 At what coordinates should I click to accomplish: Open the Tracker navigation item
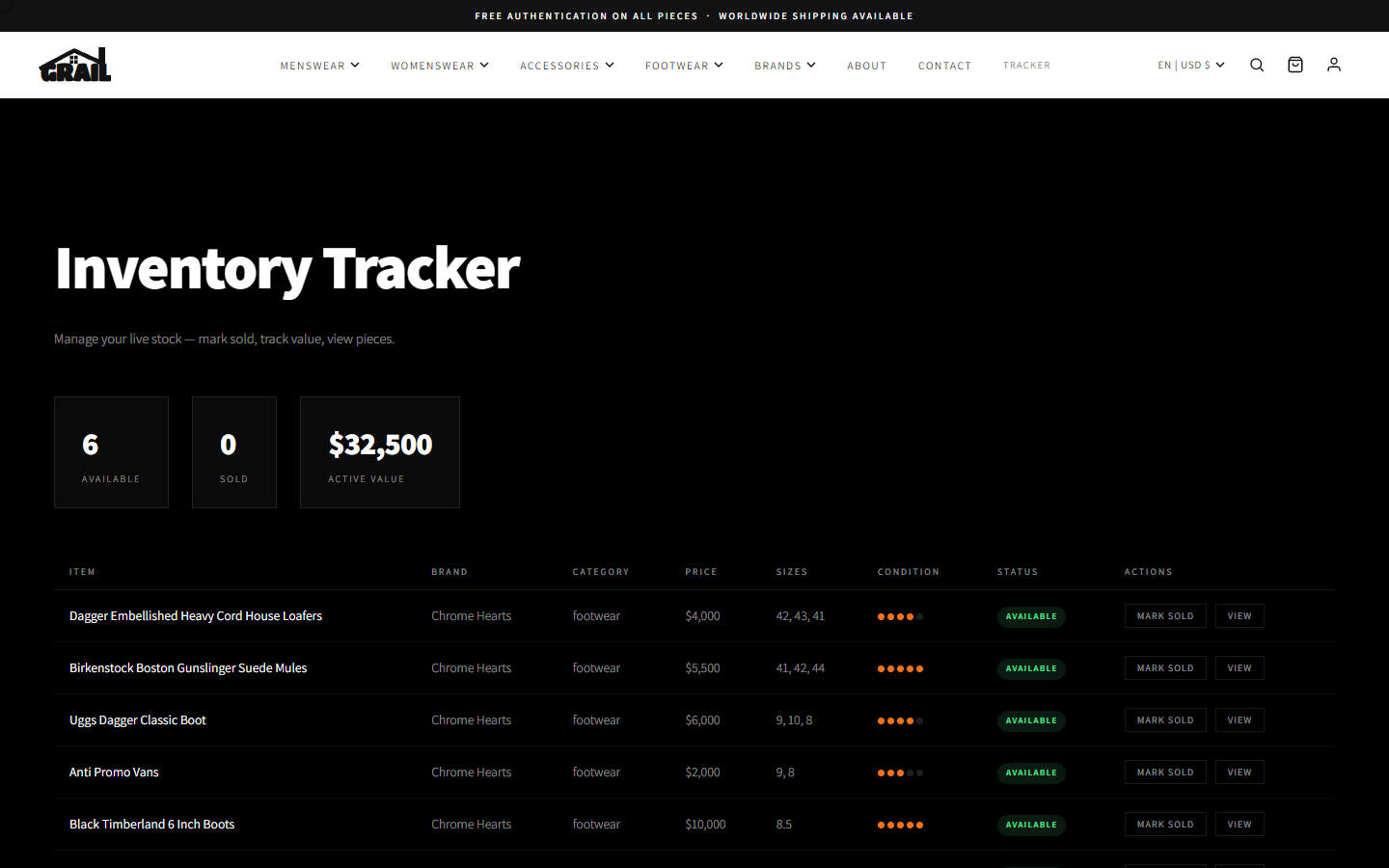coord(1026,66)
